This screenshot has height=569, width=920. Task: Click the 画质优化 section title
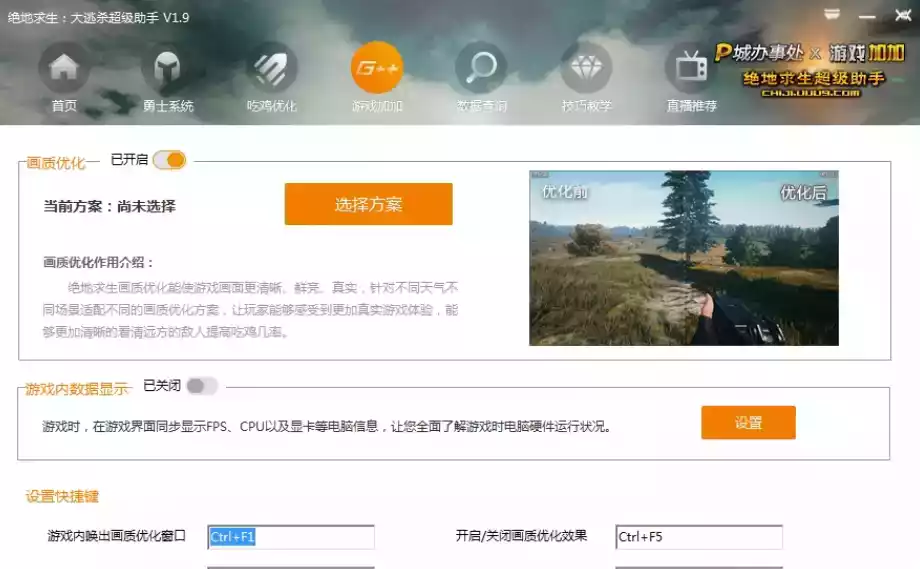coord(56,163)
